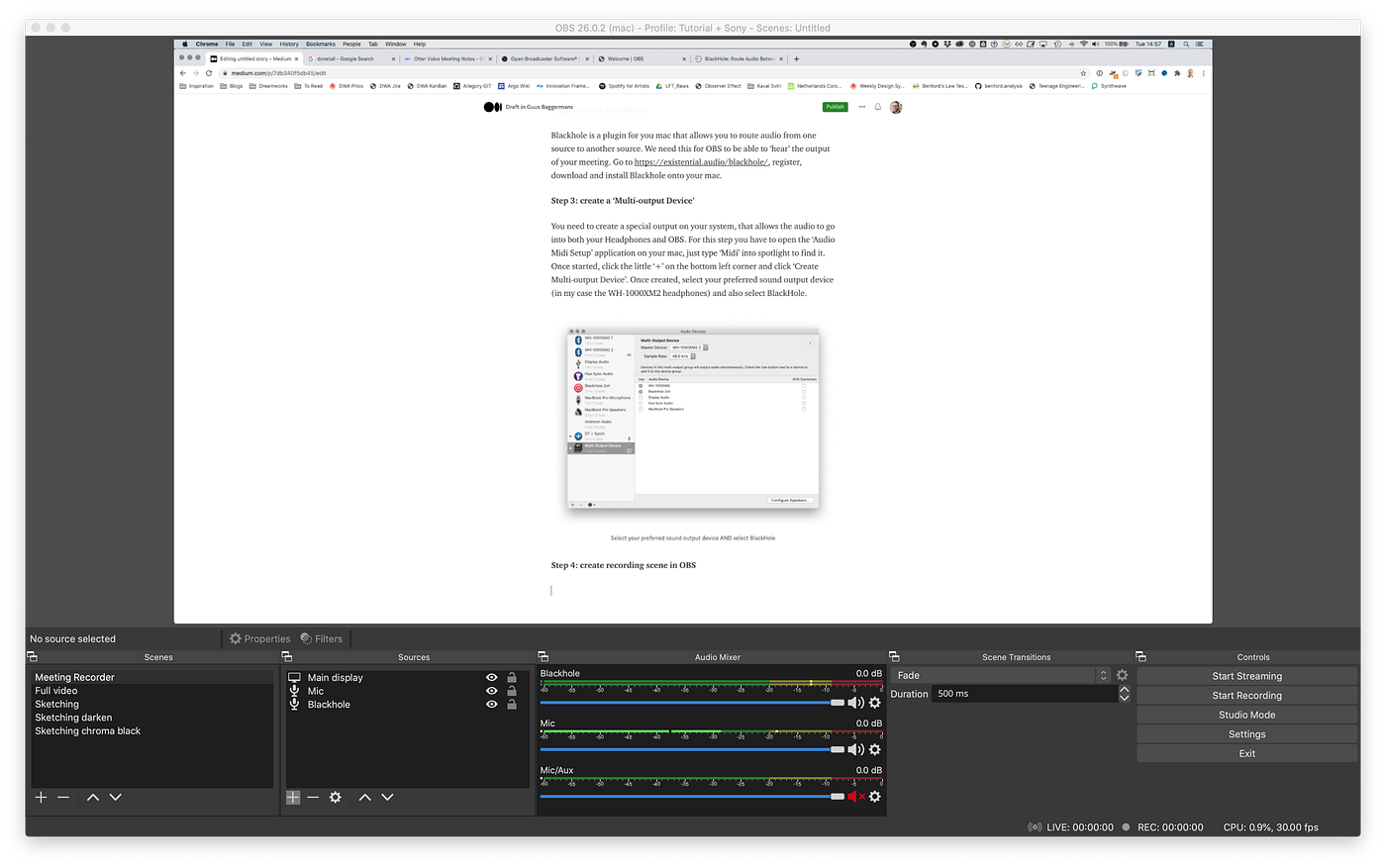This screenshot has height=868, width=1386.
Task: Open Properties for the selected source
Action: (x=259, y=638)
